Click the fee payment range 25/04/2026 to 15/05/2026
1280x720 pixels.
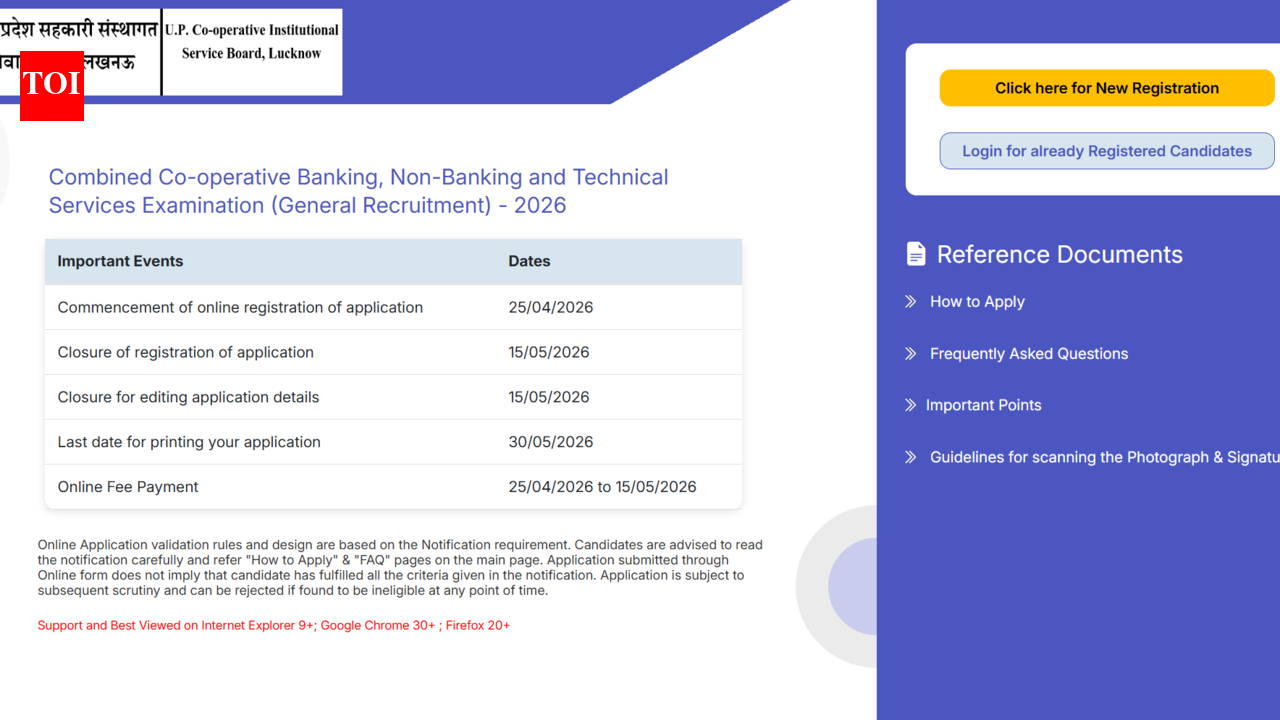point(602,487)
